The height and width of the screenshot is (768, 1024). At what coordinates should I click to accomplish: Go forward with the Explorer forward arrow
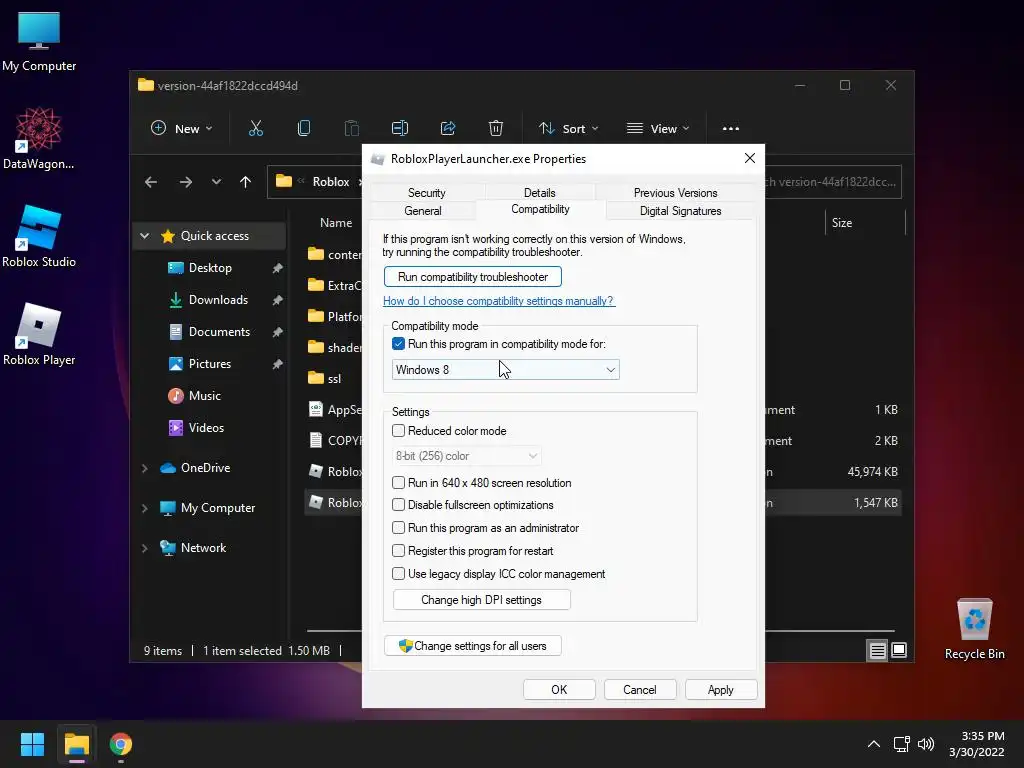185,182
